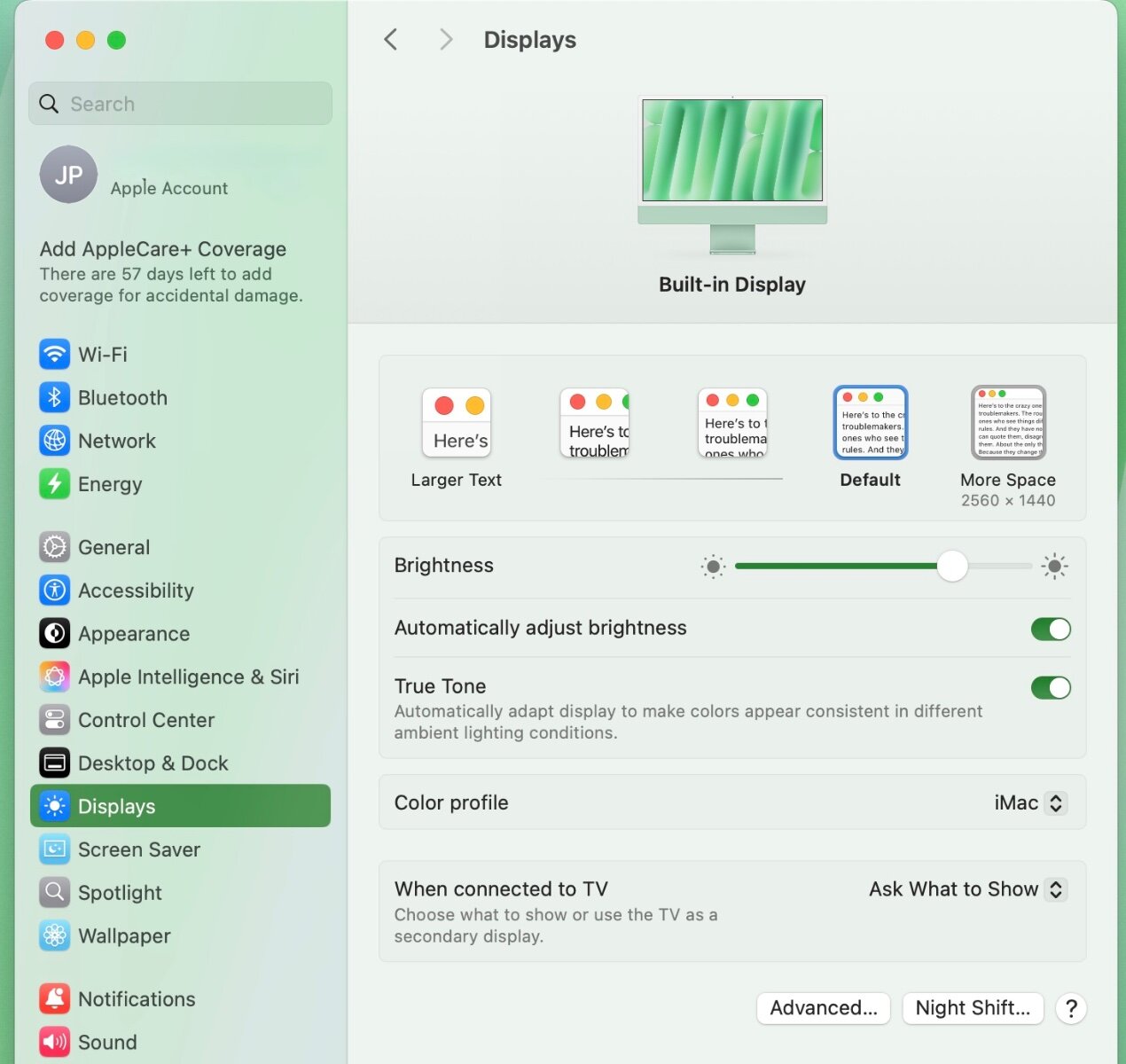The image size is (1126, 1064).
Task: Click the Night Shift... button
Action: click(973, 1008)
